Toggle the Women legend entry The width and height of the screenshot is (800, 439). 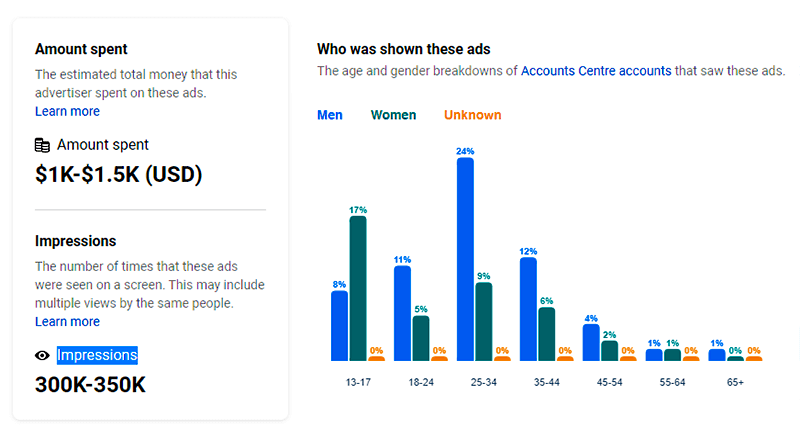click(393, 115)
